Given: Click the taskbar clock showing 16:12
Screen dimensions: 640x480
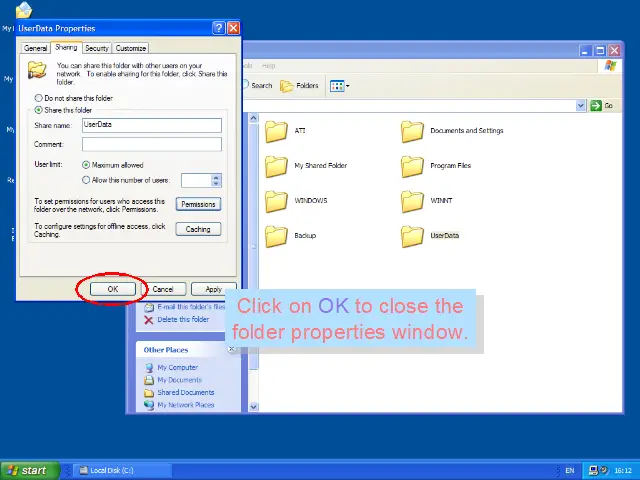Looking at the screenshot, I should 622,471.
